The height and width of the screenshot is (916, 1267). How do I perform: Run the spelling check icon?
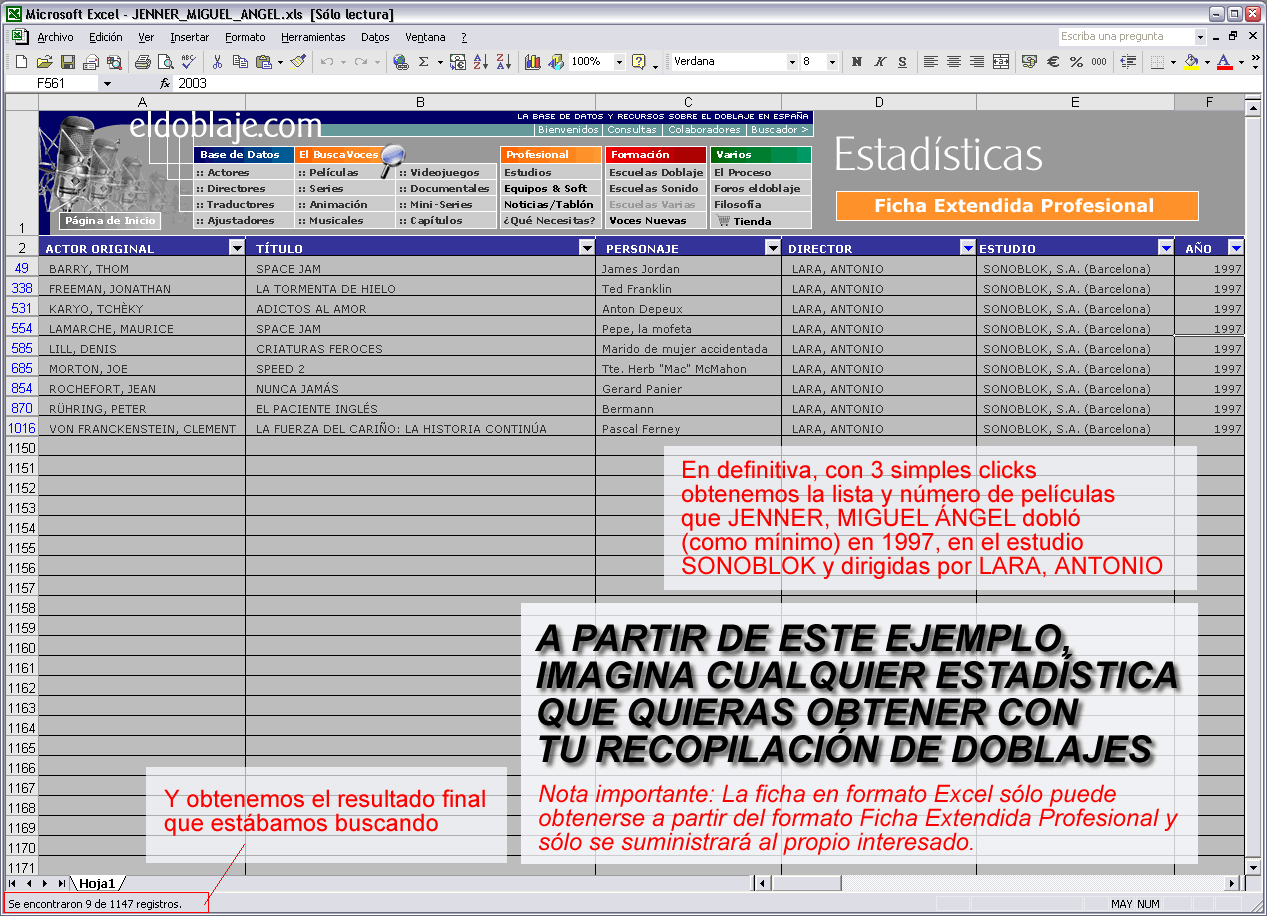click(187, 62)
